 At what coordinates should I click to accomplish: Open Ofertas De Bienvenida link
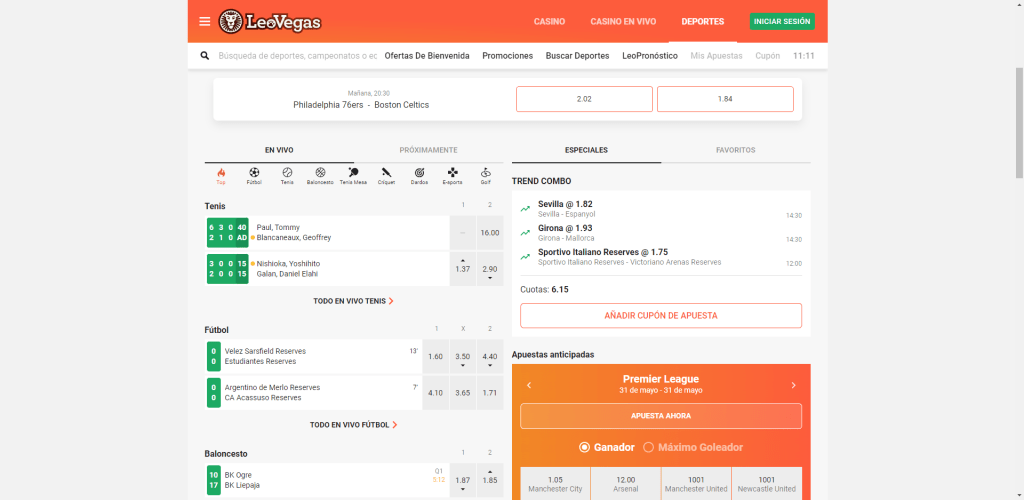[x=427, y=56]
